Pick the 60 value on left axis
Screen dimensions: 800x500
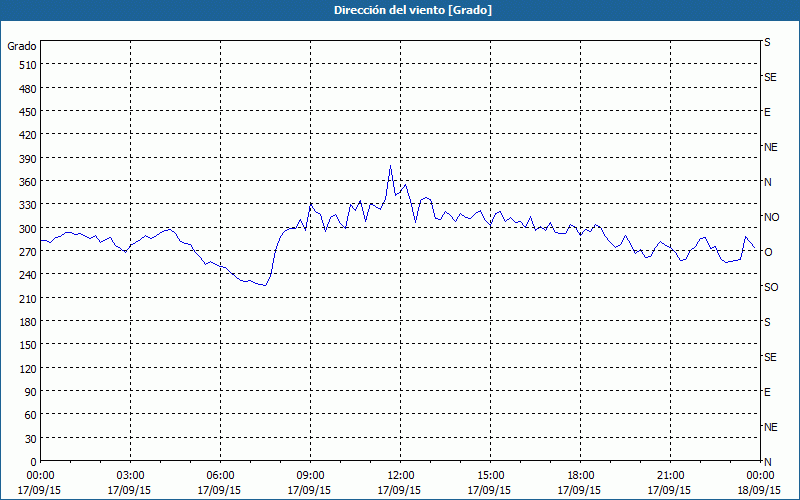[x=31, y=415]
